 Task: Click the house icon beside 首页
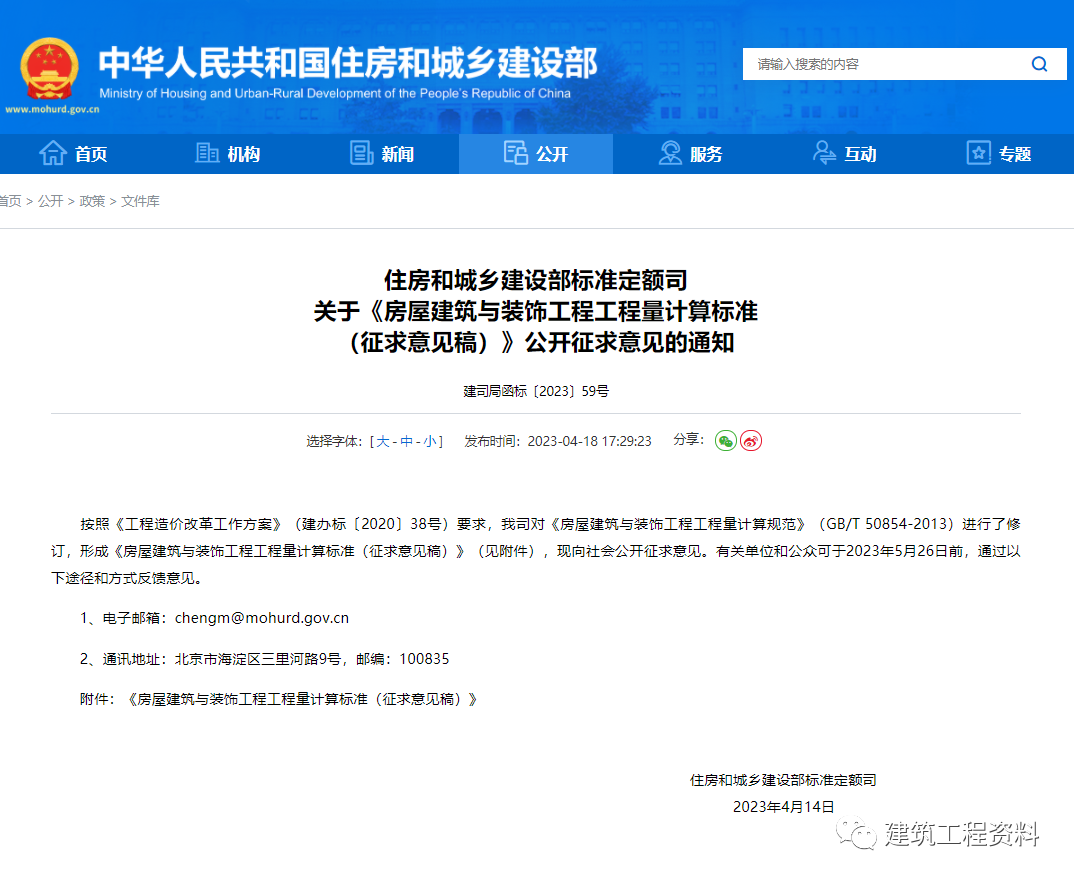pyautogui.click(x=53, y=153)
